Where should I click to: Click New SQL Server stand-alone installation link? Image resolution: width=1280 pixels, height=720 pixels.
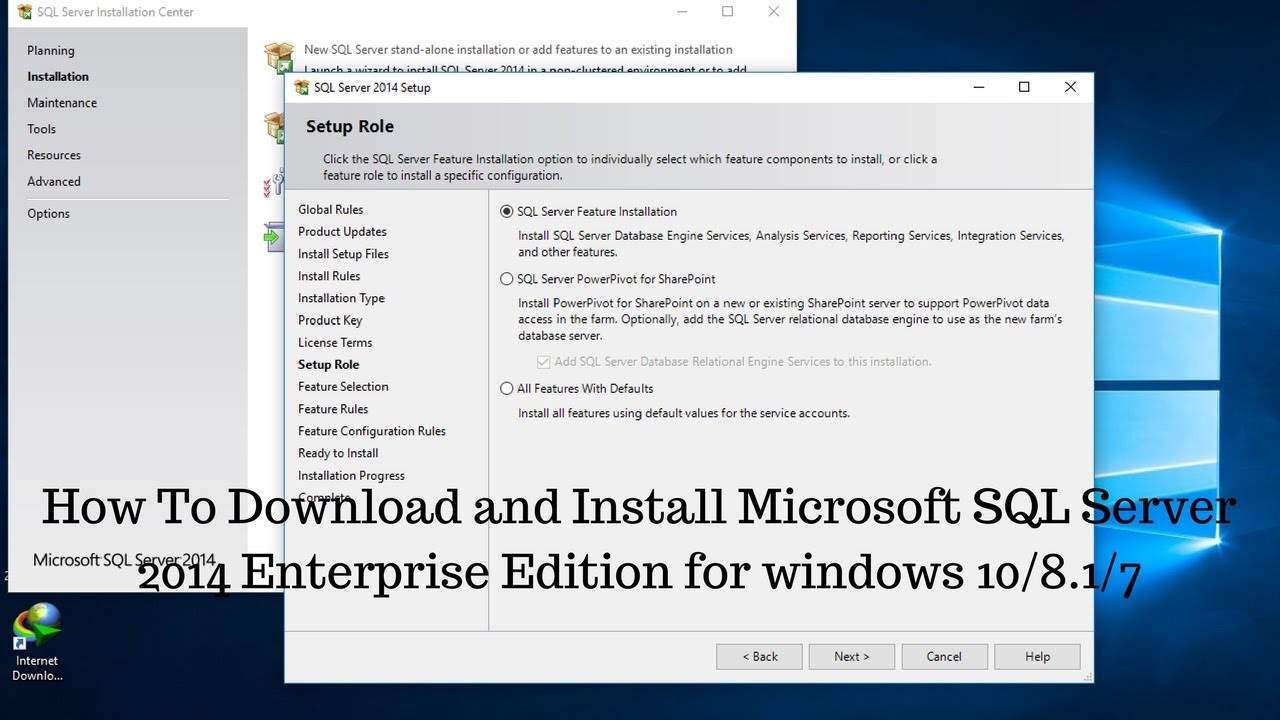[x=518, y=49]
